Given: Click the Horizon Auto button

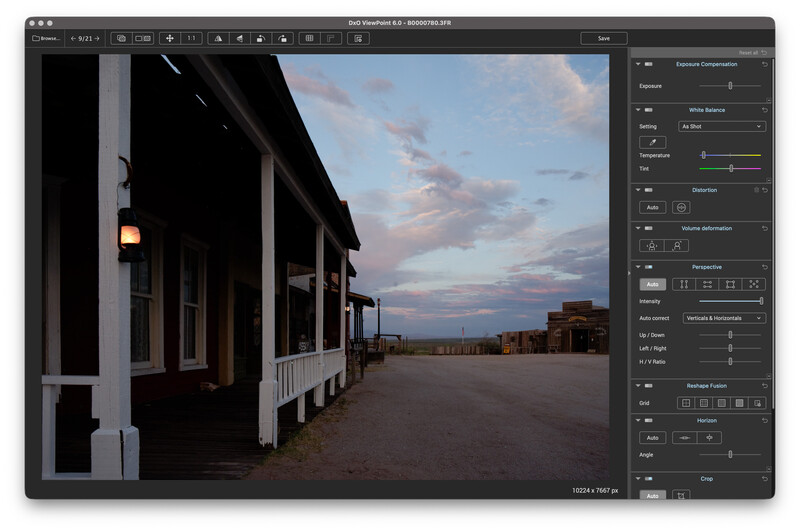Looking at the screenshot, I should click(653, 438).
